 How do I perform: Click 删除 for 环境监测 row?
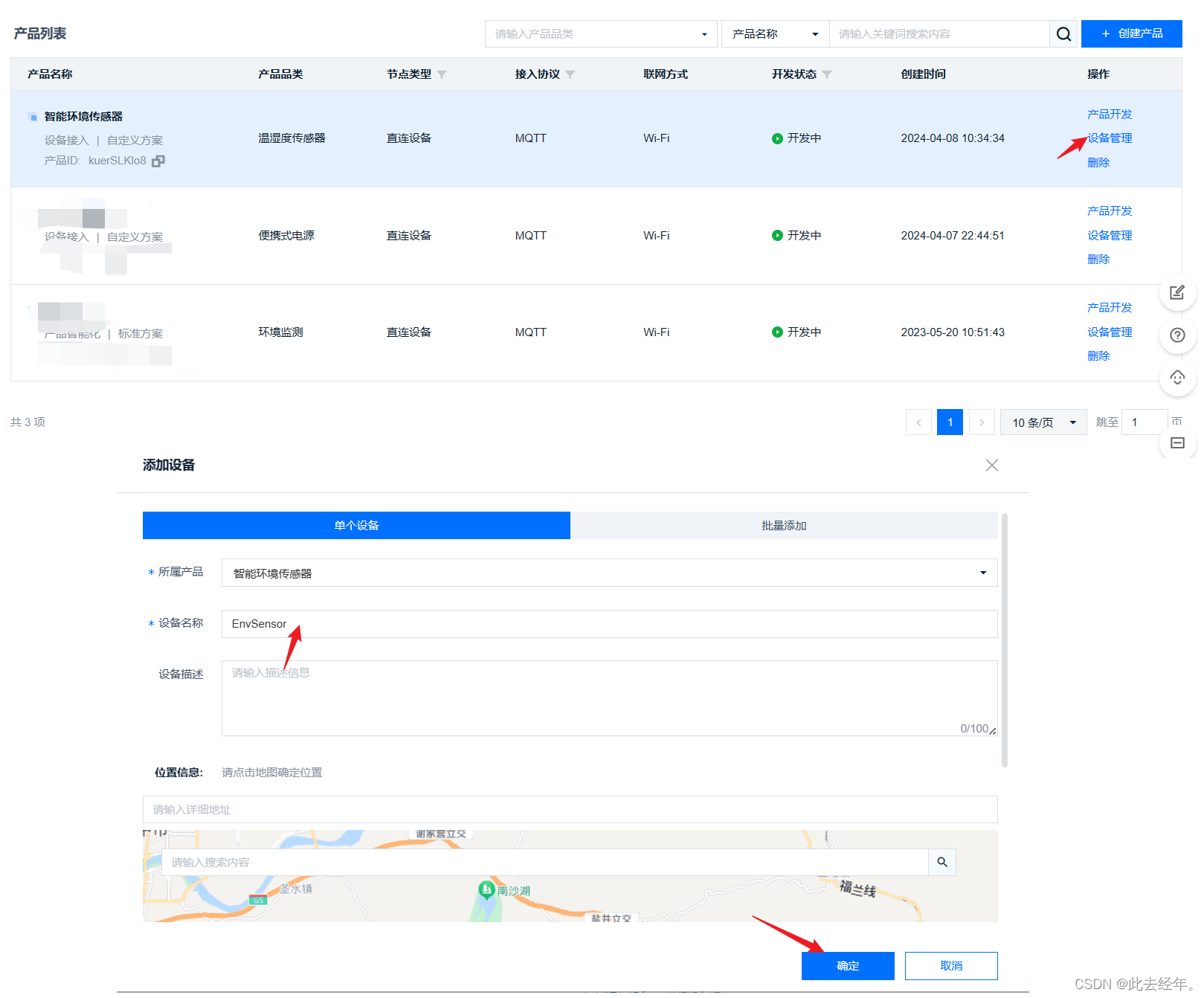1098,356
